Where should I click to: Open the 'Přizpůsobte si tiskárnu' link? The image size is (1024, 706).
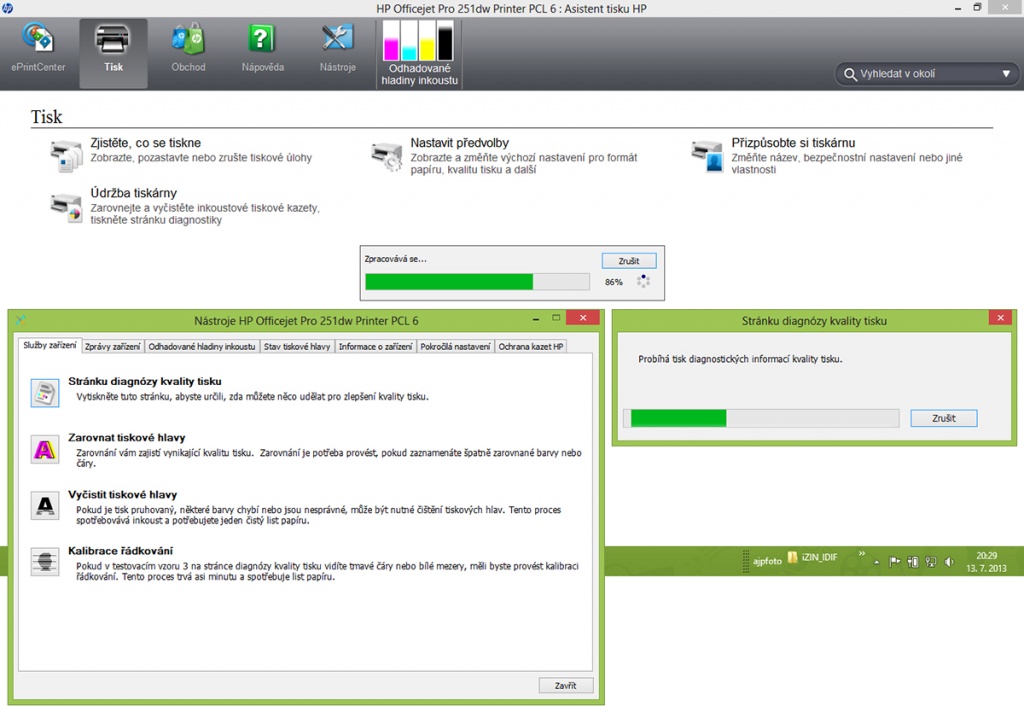click(793, 143)
